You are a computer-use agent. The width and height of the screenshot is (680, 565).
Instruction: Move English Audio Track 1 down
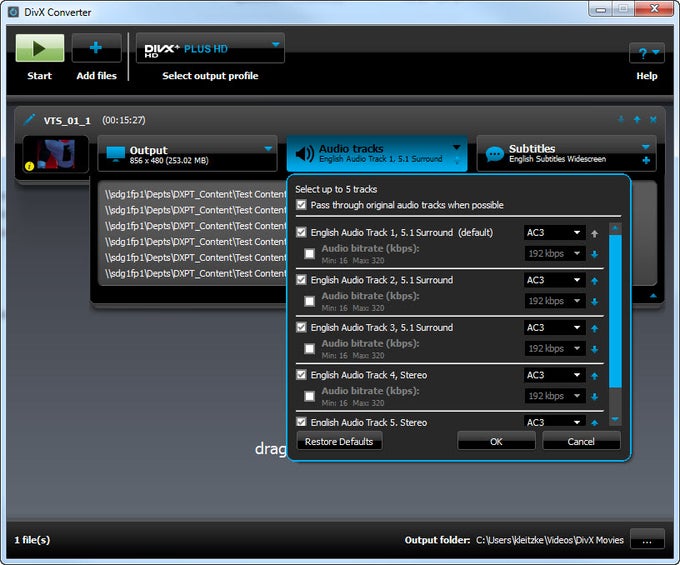(595, 254)
